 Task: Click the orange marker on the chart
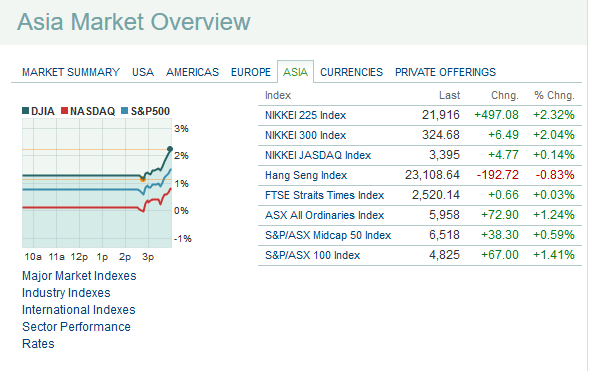click(143, 179)
